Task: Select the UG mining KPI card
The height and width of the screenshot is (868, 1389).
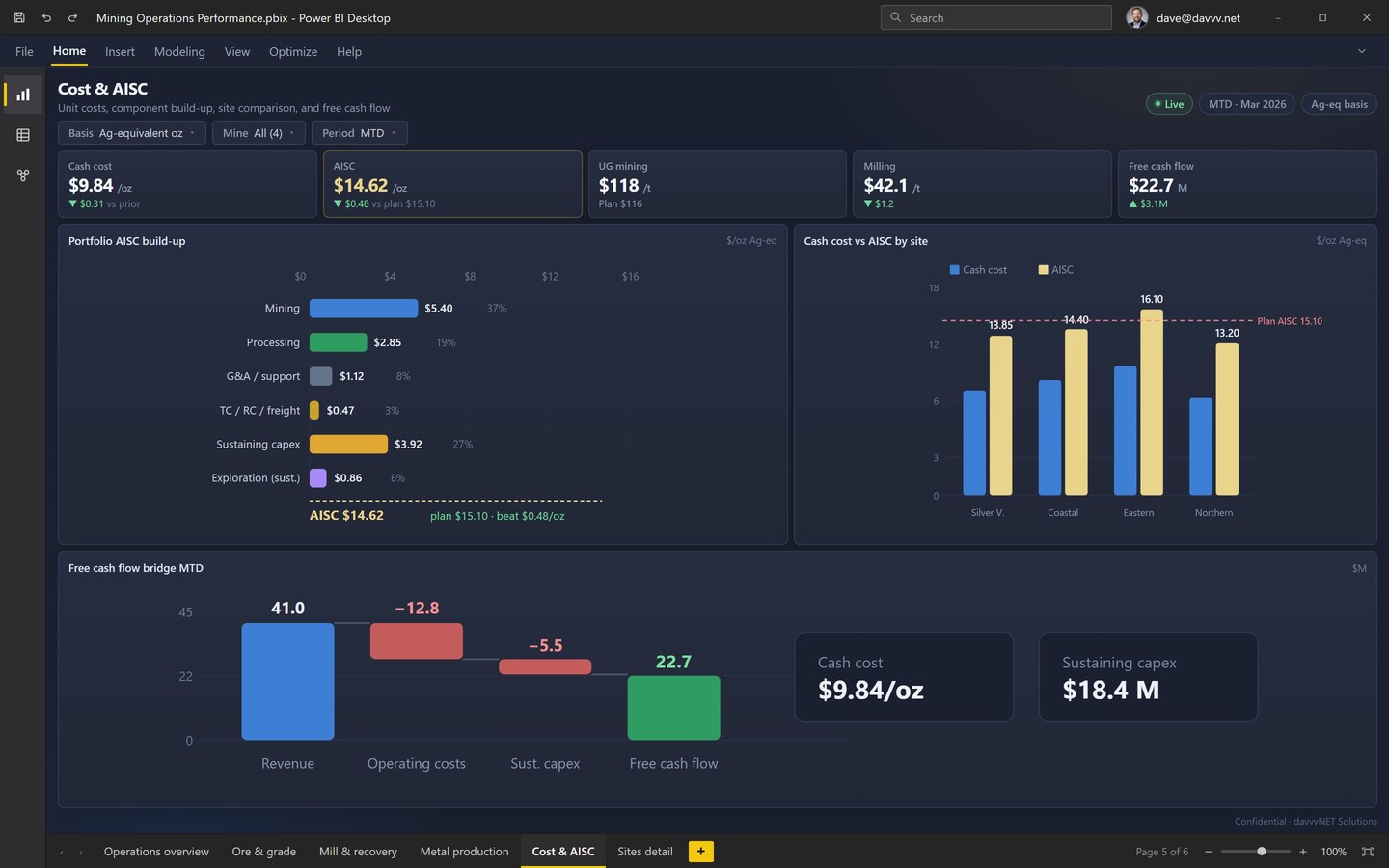Action: click(718, 184)
